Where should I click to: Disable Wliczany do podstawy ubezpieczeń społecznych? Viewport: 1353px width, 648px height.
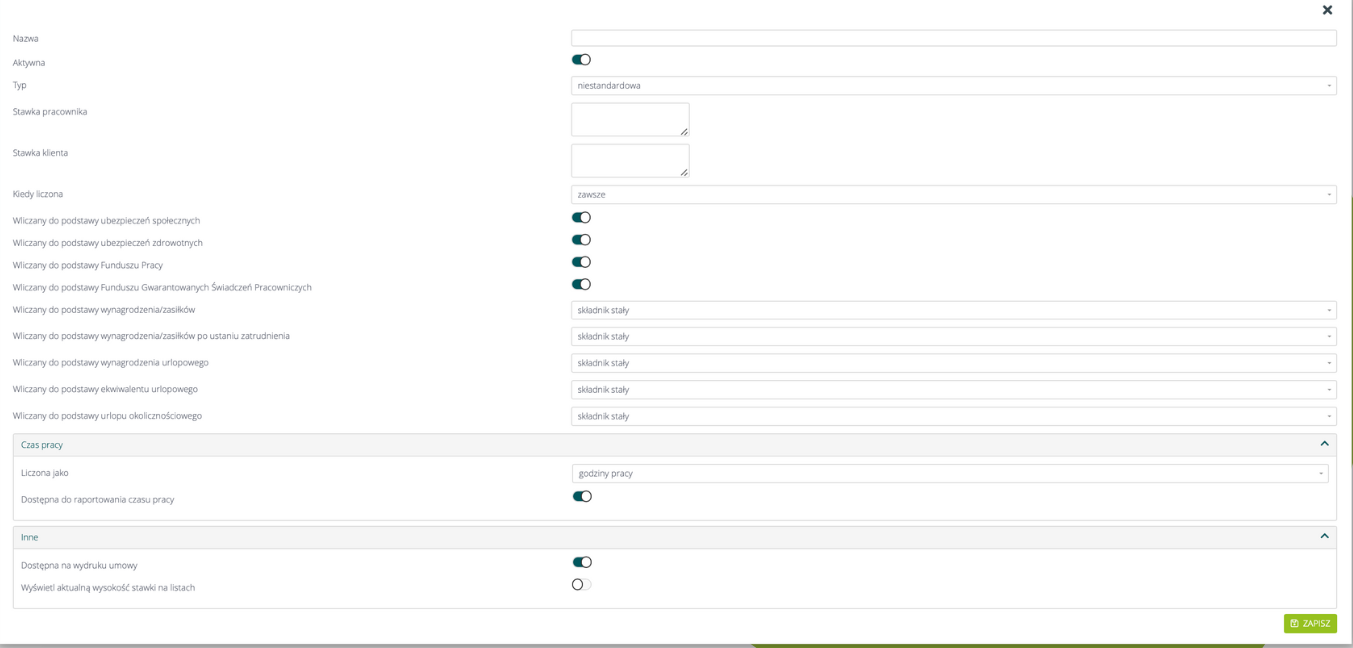pyautogui.click(x=581, y=218)
